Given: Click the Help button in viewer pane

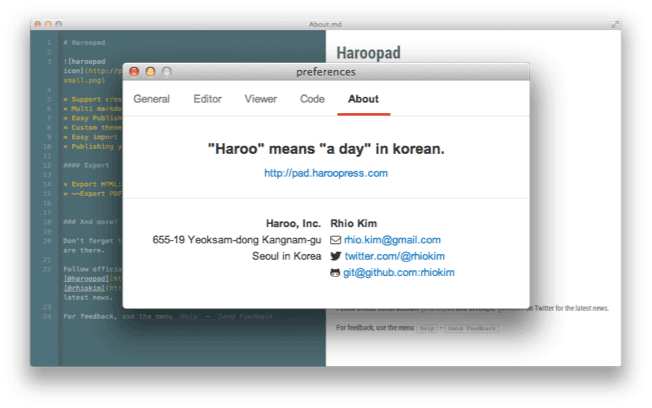Looking at the screenshot, I should click(426, 328).
